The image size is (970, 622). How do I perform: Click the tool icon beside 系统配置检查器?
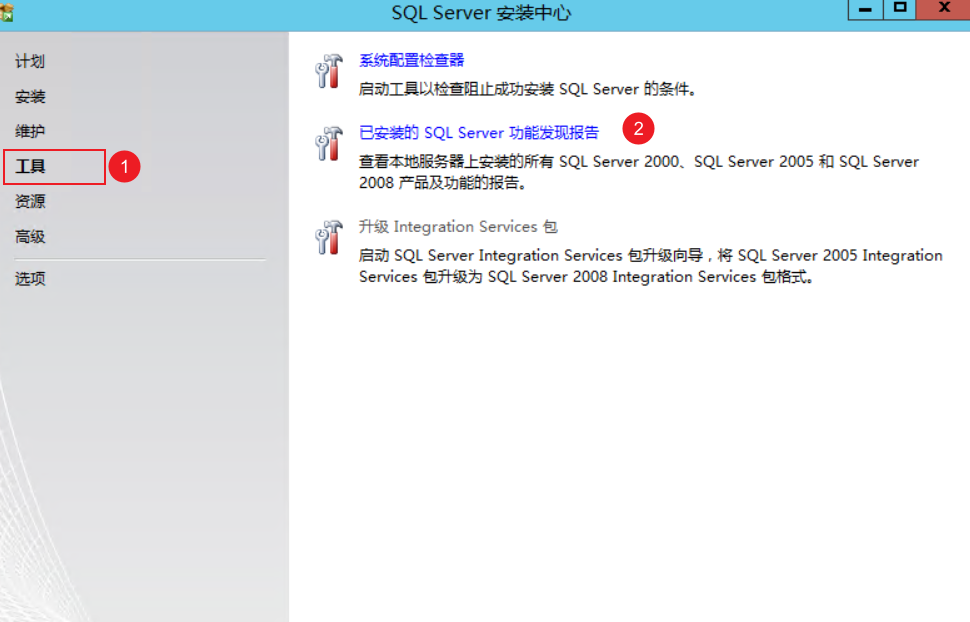tap(329, 72)
